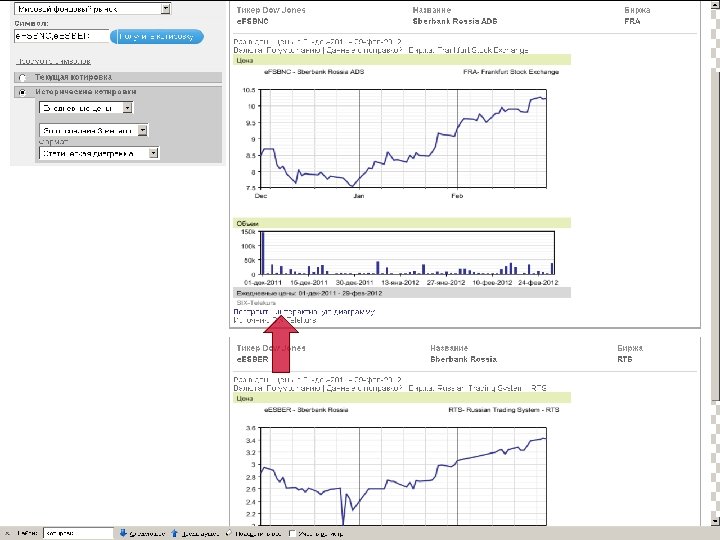Click the Текущая котировка label text
The width and height of the screenshot is (720, 540).
pos(73,77)
